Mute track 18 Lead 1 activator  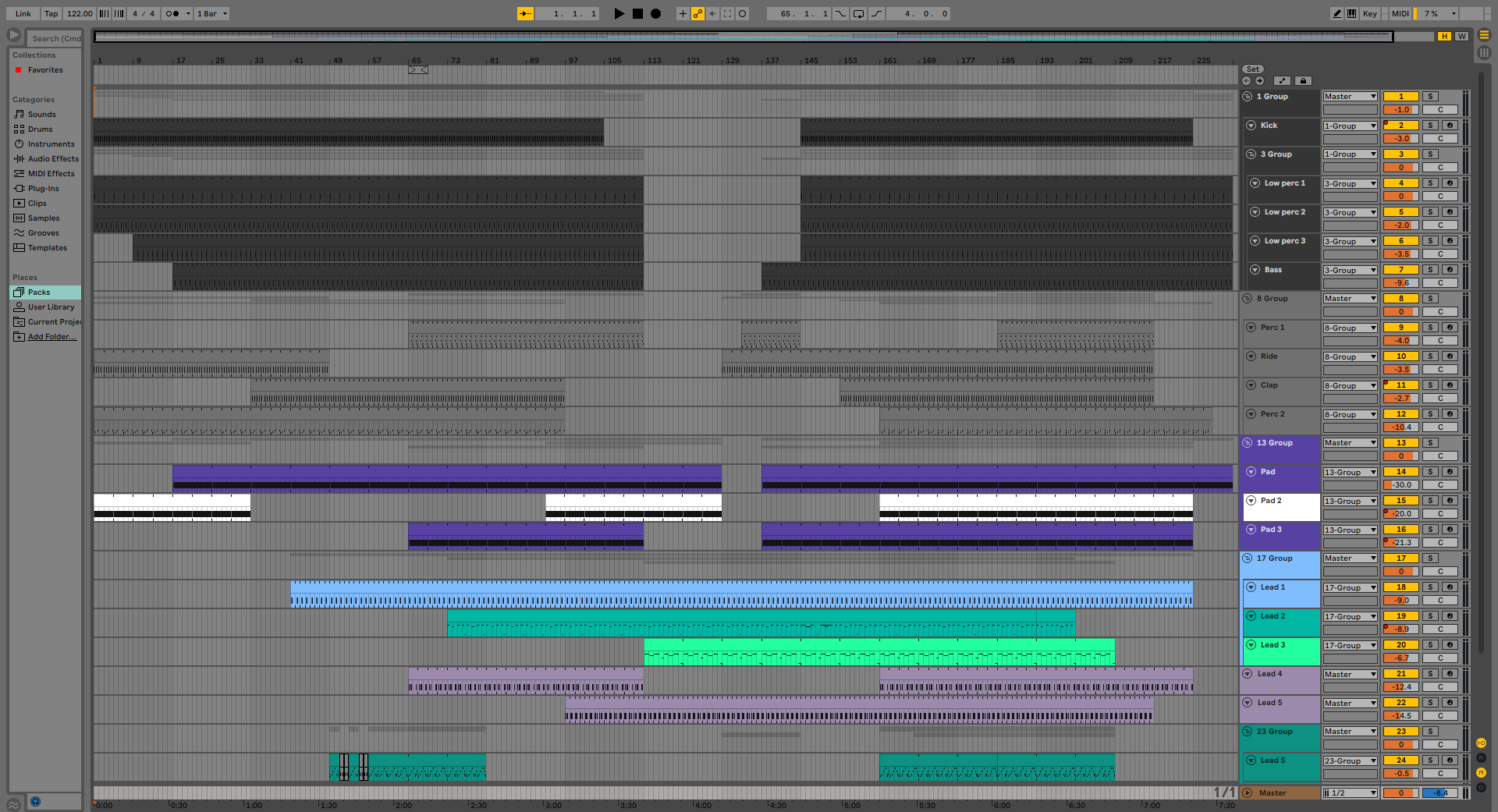(x=1400, y=587)
